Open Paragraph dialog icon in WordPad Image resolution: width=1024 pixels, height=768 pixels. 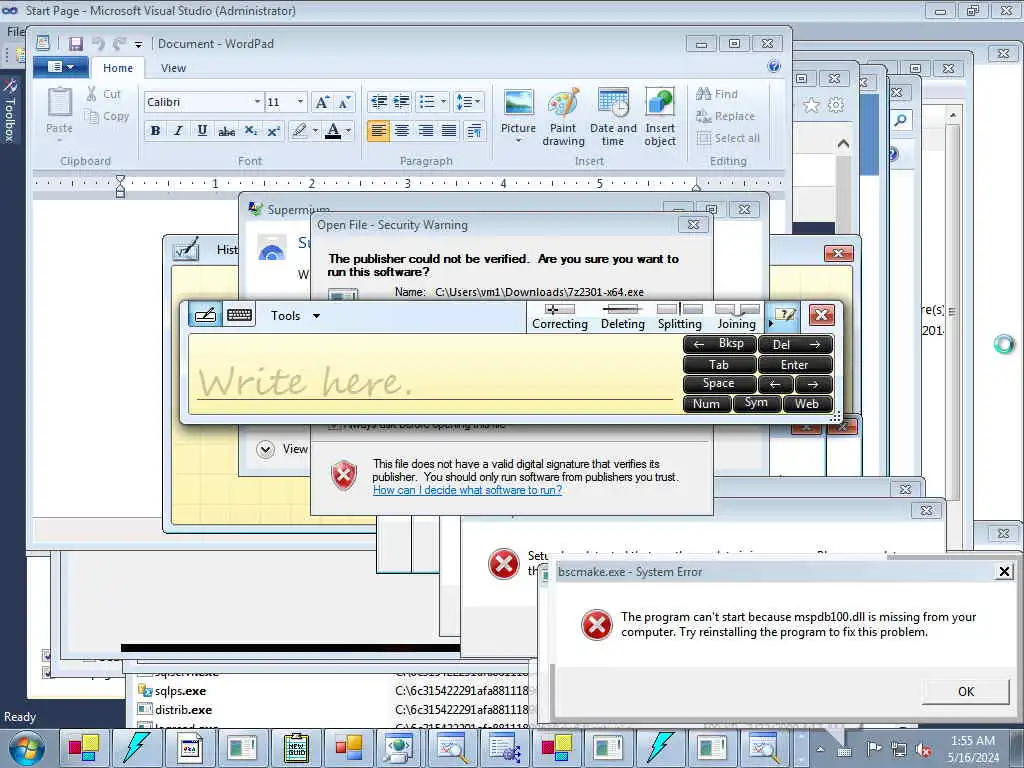474,131
